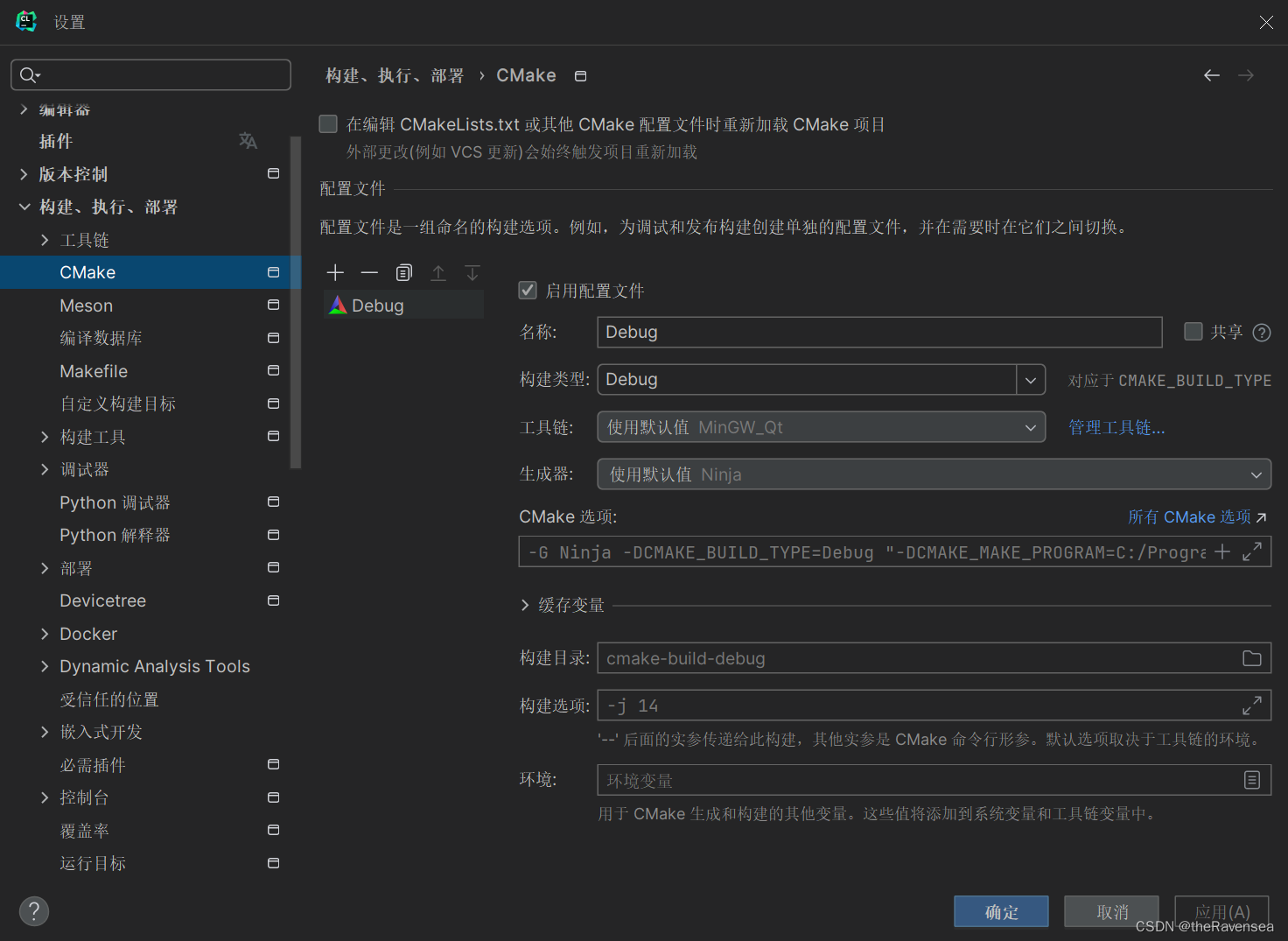Screen dimensions: 1288x941
Task: Click project icon on Python 解释器 row
Action: (x=273, y=535)
